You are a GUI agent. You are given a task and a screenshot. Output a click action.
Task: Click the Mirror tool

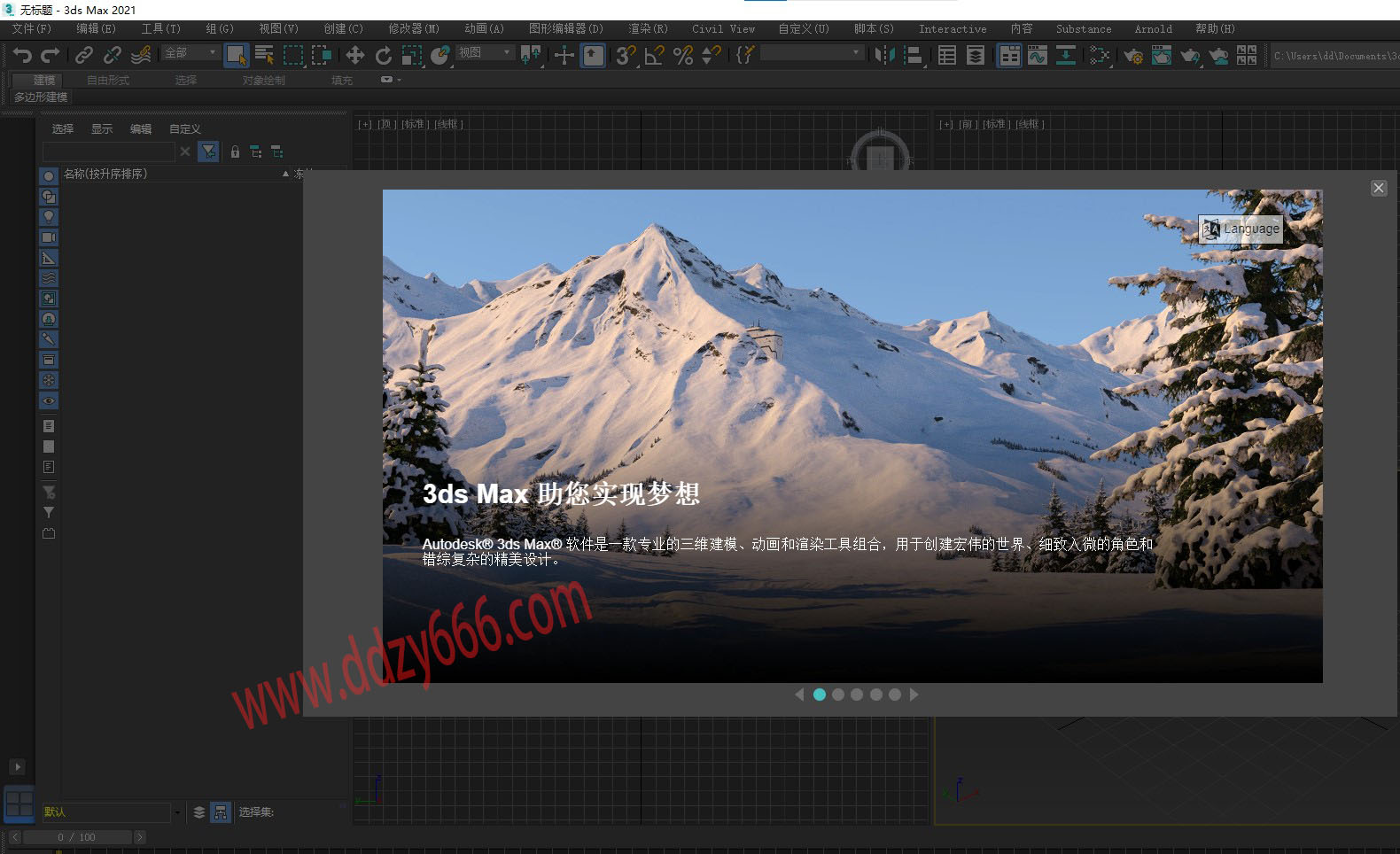(x=884, y=55)
